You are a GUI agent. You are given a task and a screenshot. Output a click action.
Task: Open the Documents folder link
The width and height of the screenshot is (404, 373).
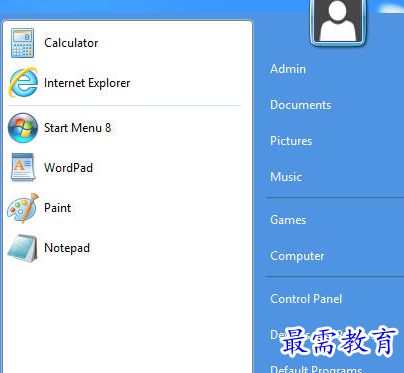click(301, 105)
